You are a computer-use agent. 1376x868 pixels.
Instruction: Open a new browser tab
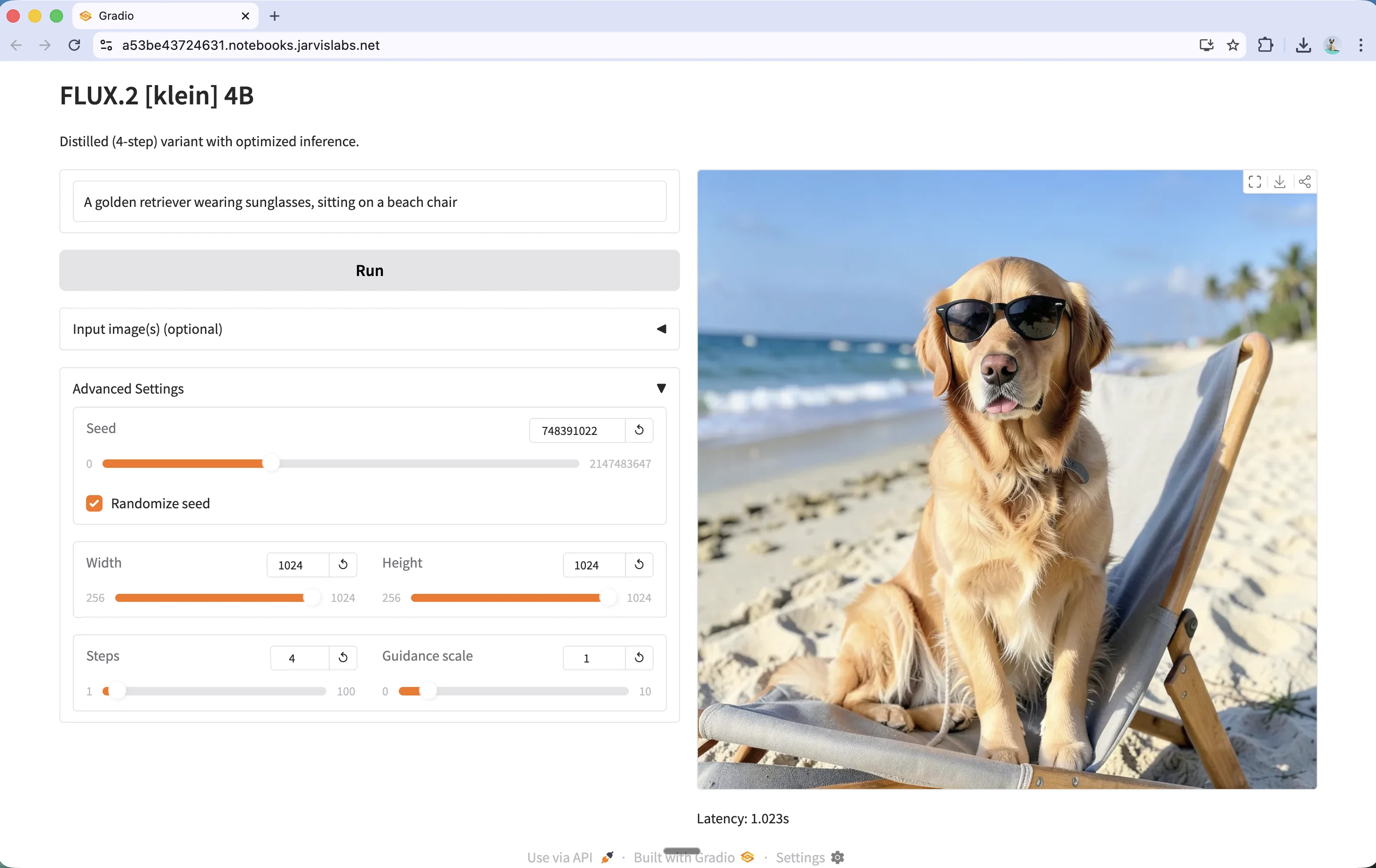pyautogui.click(x=274, y=16)
